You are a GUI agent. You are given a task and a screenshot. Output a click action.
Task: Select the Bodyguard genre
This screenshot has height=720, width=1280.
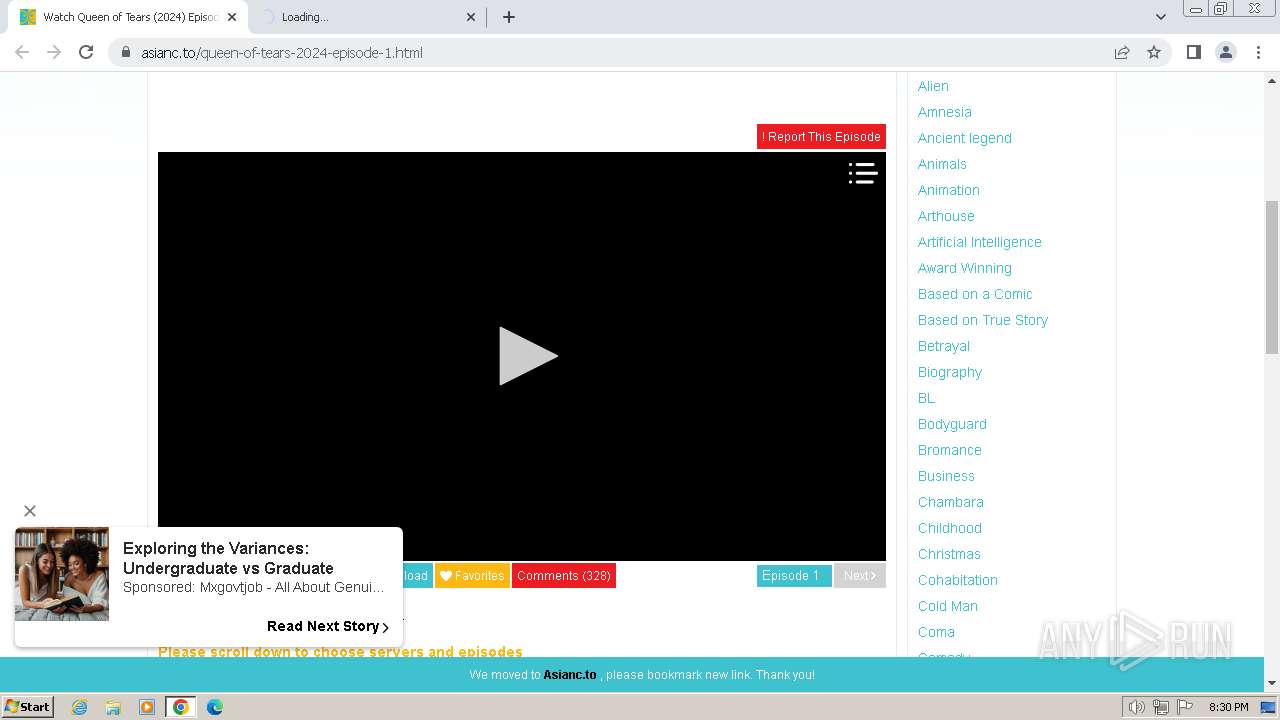pos(952,424)
